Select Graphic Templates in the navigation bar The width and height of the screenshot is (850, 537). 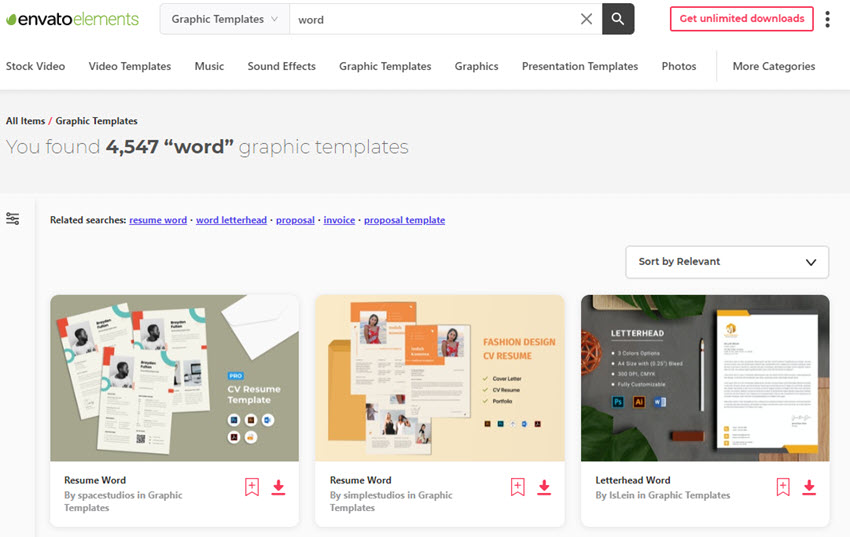tap(385, 66)
